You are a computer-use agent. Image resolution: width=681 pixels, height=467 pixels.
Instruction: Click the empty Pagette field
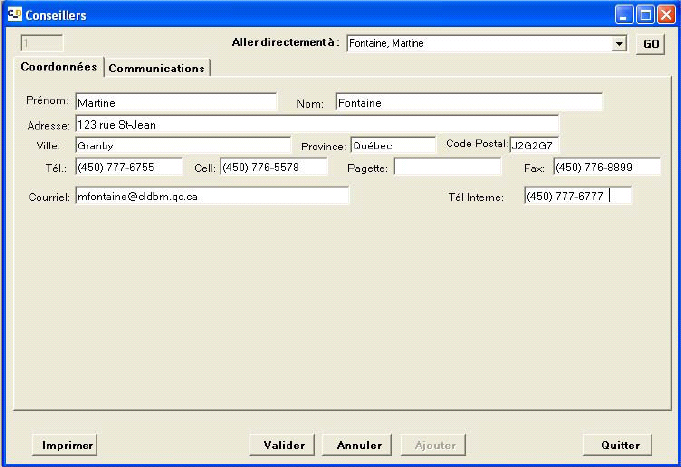click(x=447, y=167)
